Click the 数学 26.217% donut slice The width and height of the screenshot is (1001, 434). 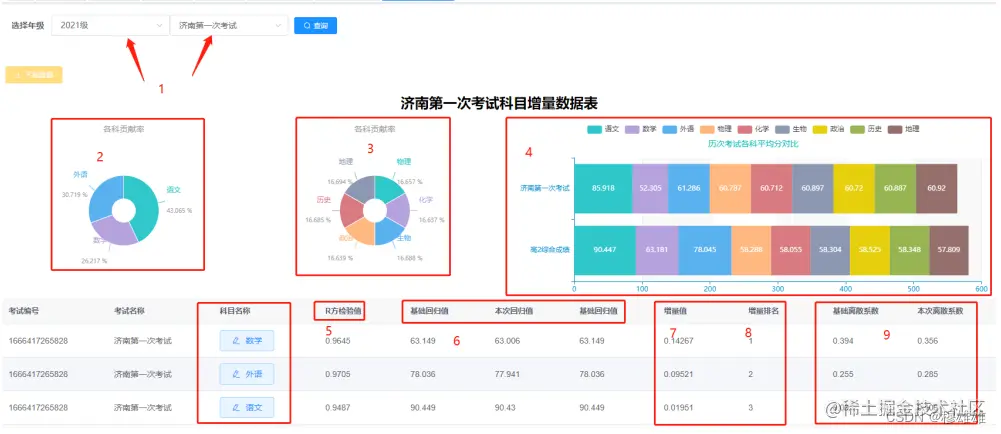[115, 230]
